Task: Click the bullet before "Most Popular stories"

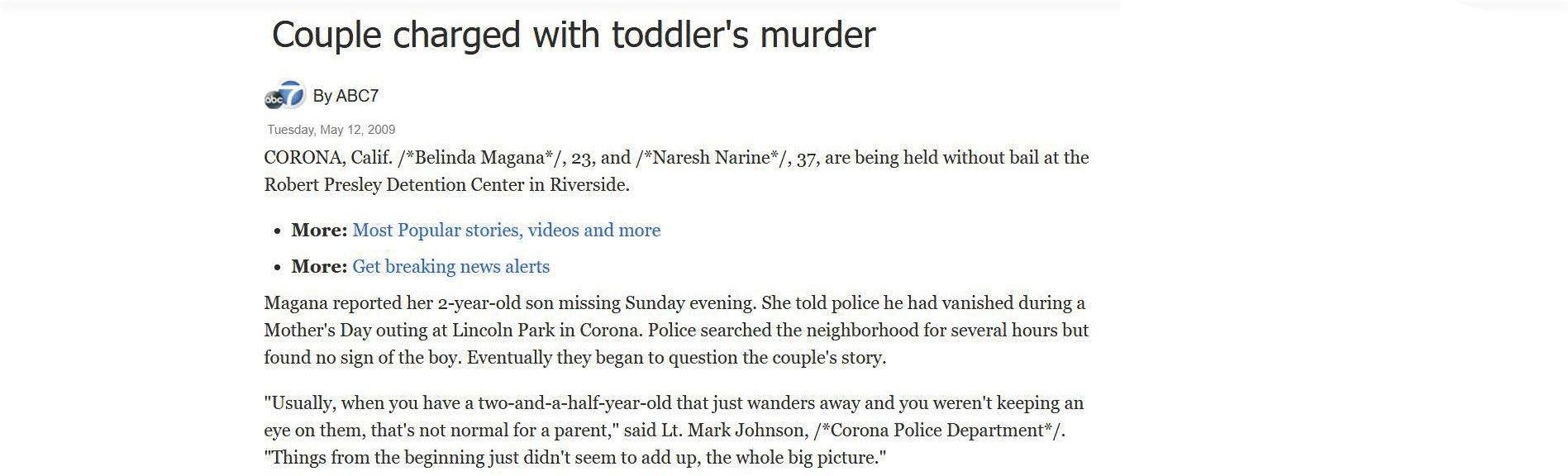Action: tap(278, 231)
